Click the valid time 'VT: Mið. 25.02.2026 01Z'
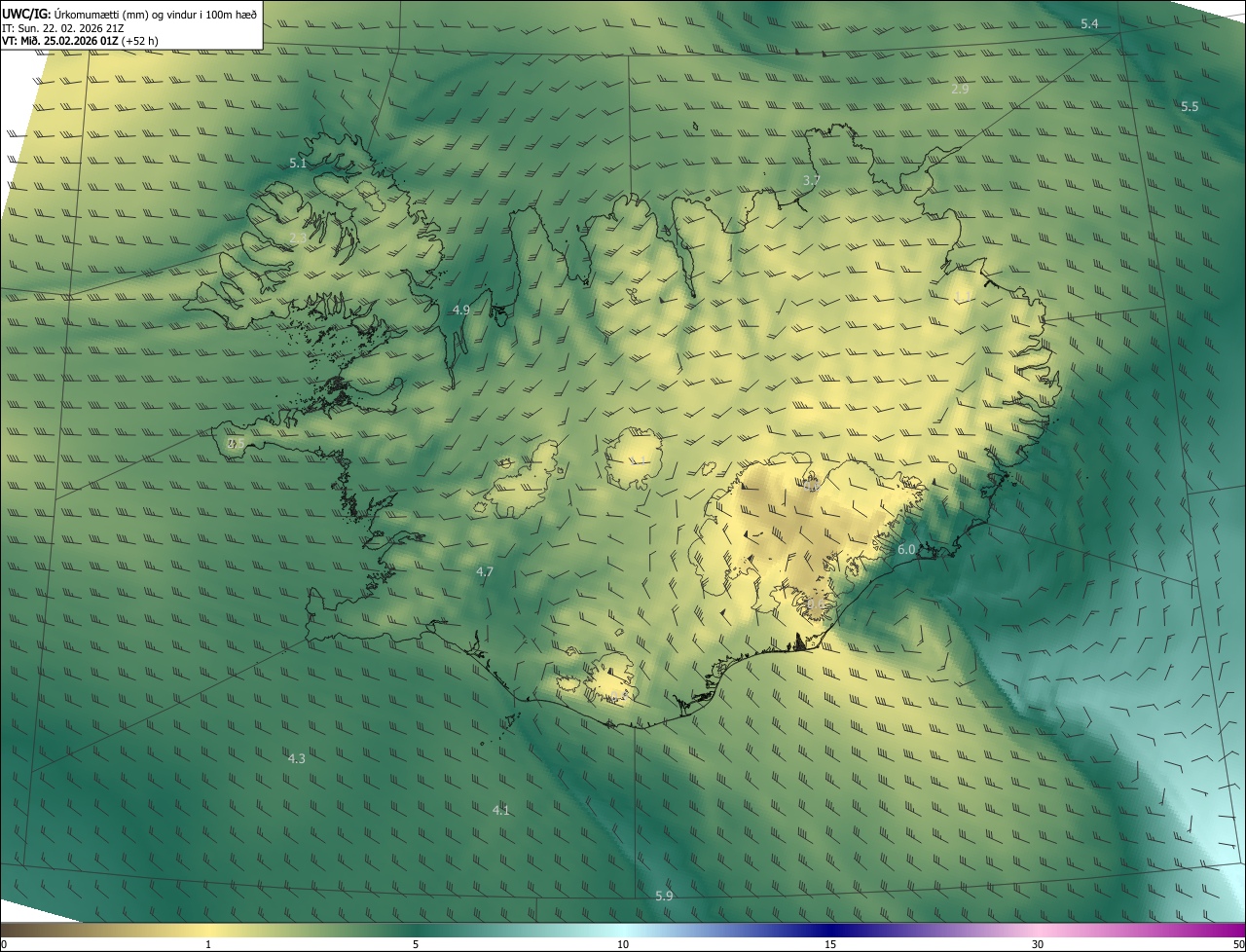The image size is (1246, 952). click(60, 41)
